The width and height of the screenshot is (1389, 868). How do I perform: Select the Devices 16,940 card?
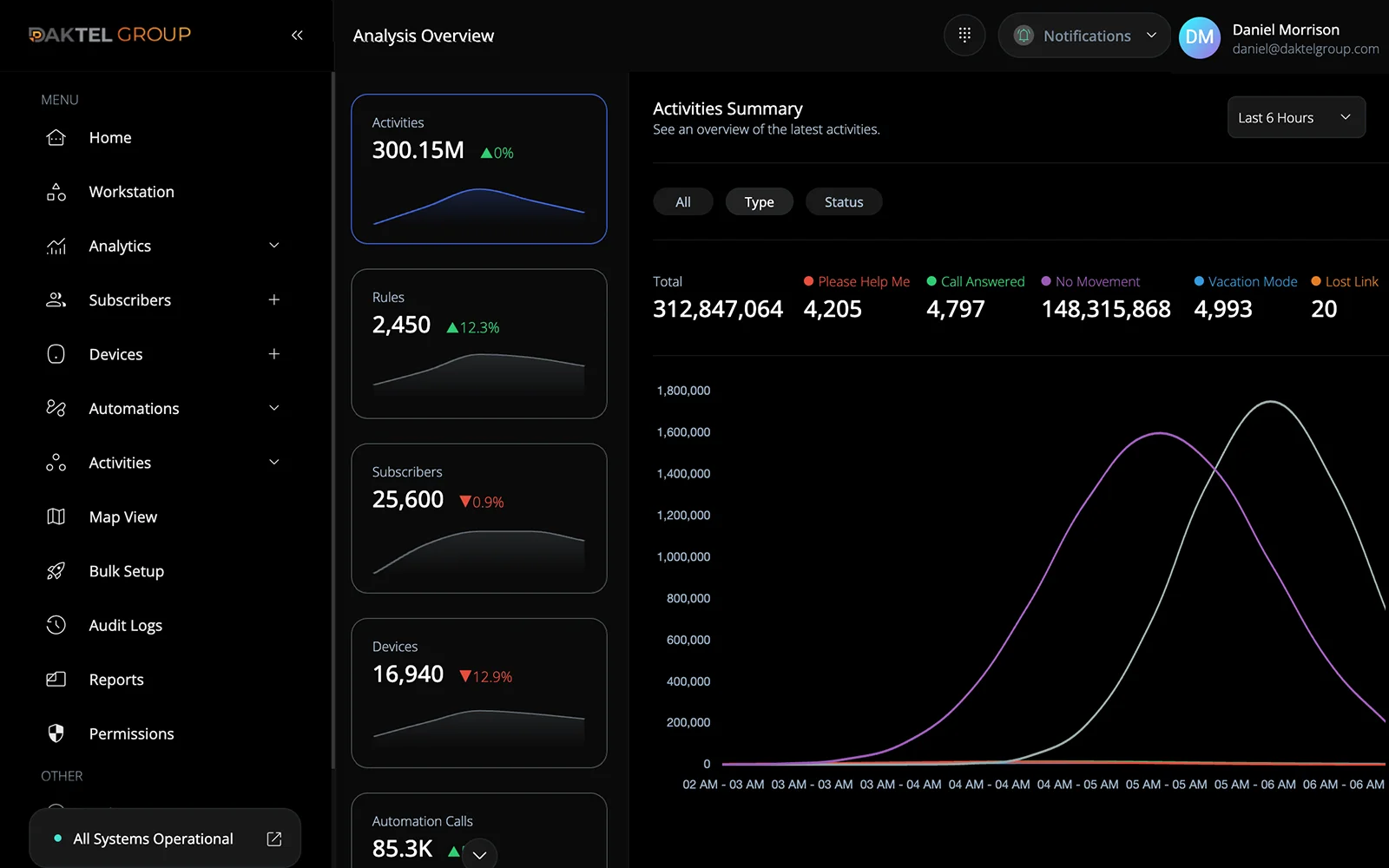[479, 693]
